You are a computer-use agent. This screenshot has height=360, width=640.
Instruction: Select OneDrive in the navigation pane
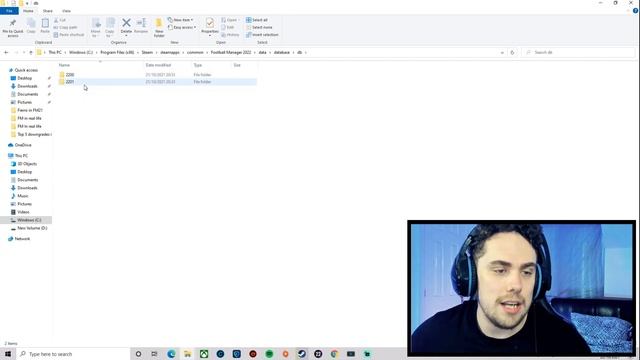tap(23, 145)
